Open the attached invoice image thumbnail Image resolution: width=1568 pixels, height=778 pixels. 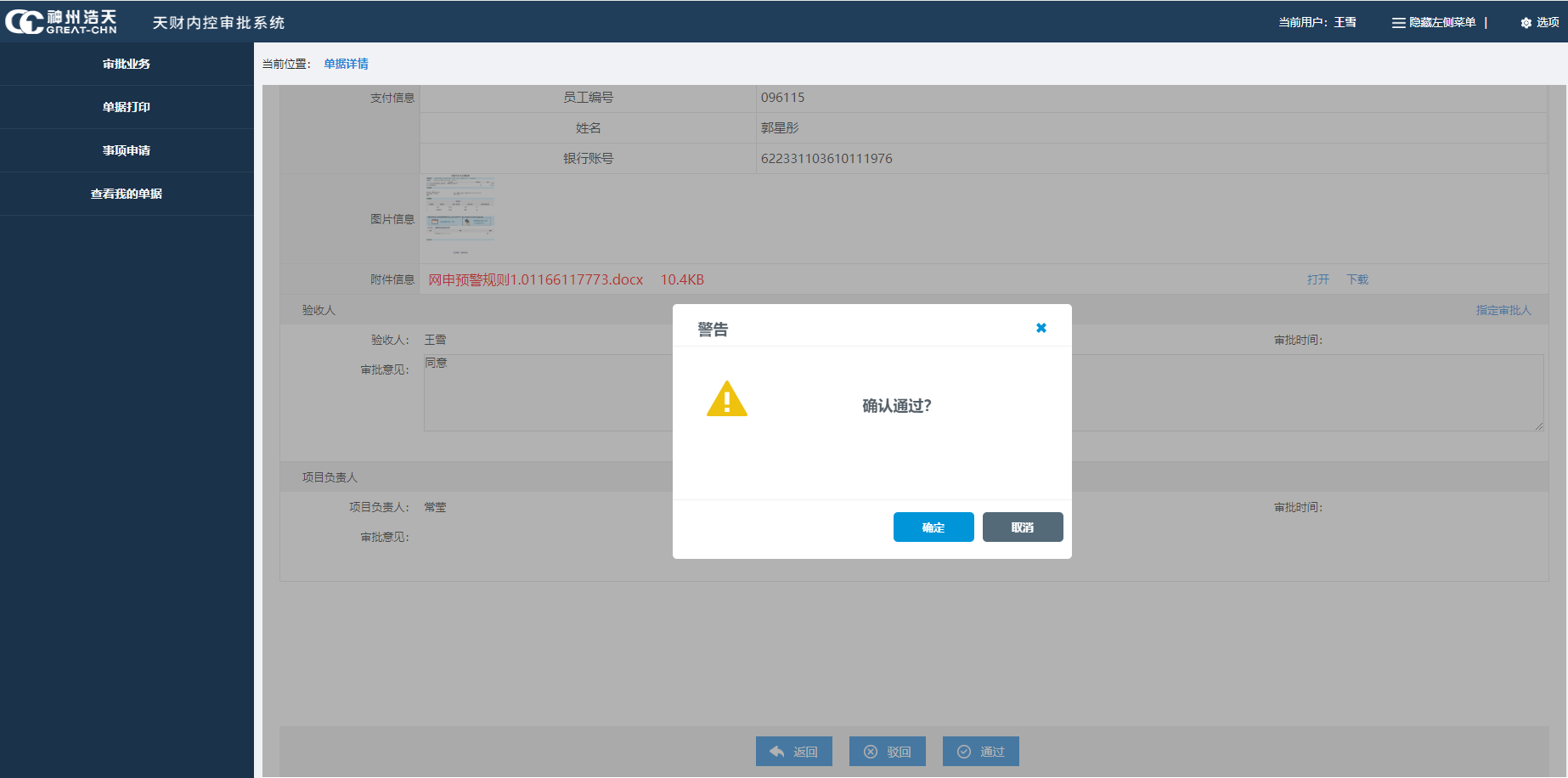coord(459,216)
